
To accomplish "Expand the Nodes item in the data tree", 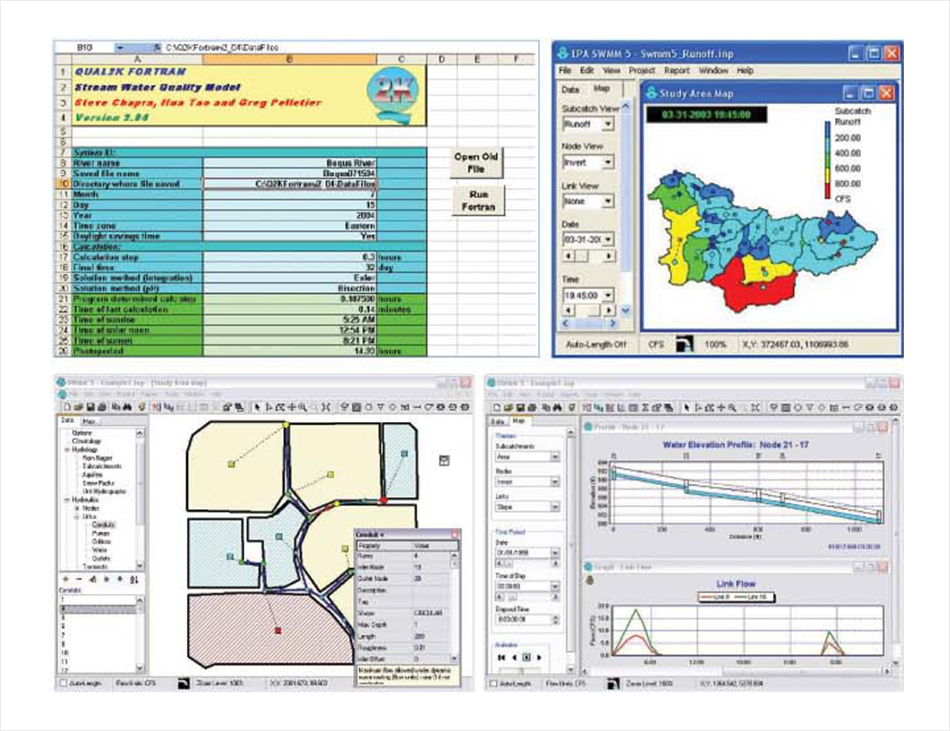I will click(77, 509).
